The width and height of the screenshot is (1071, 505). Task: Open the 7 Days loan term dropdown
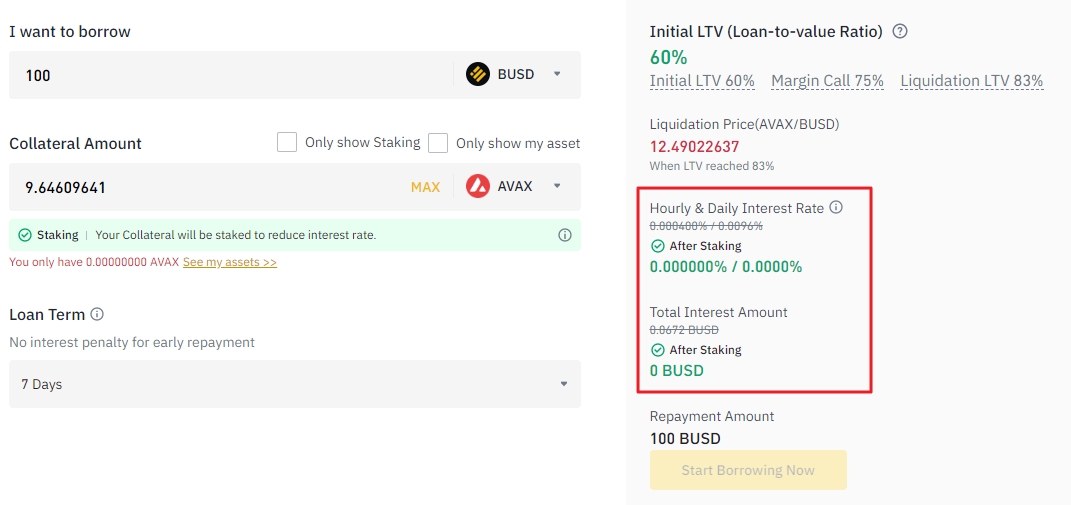tap(294, 384)
